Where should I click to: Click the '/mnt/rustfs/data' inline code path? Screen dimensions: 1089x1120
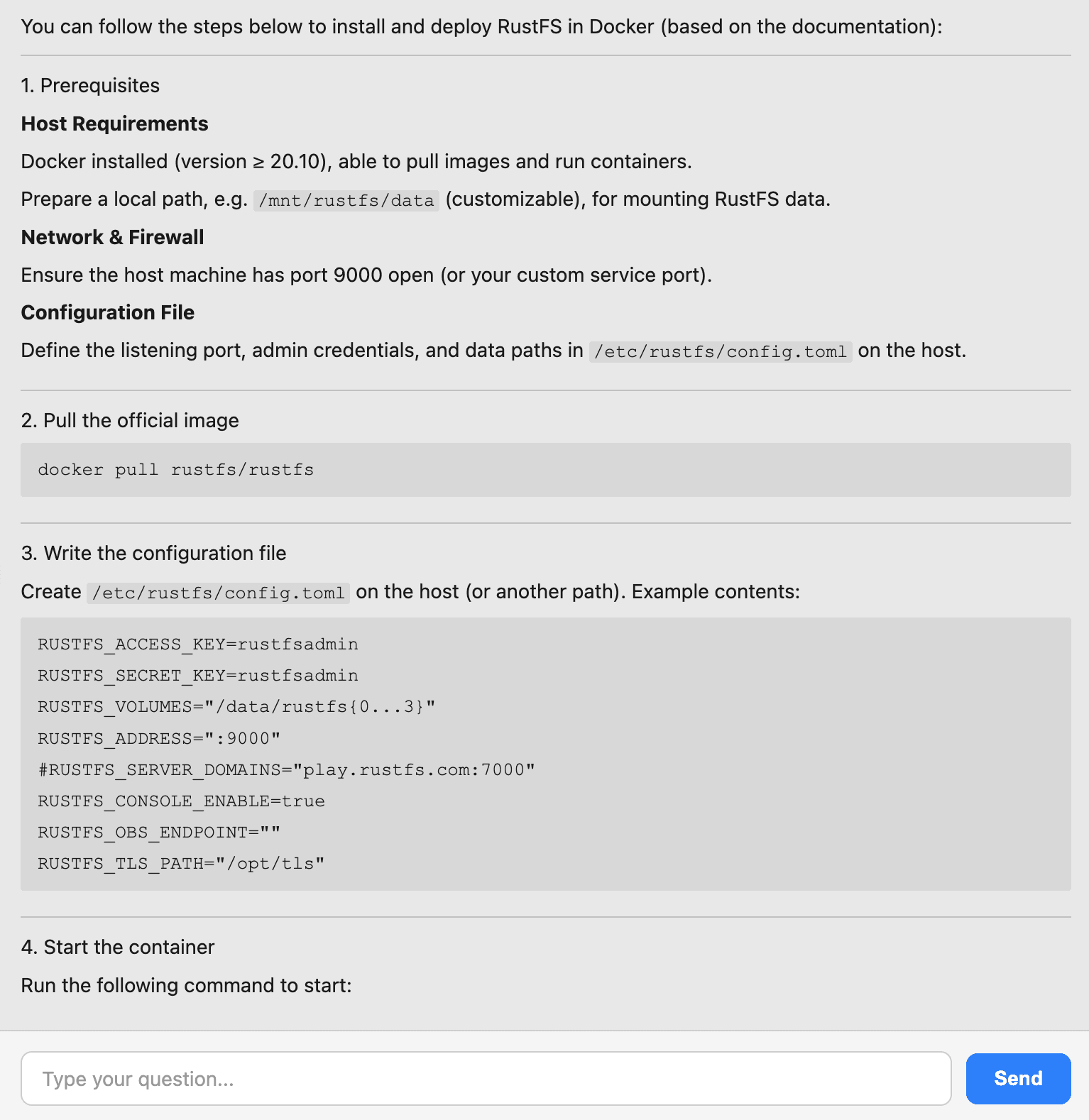[346, 201]
